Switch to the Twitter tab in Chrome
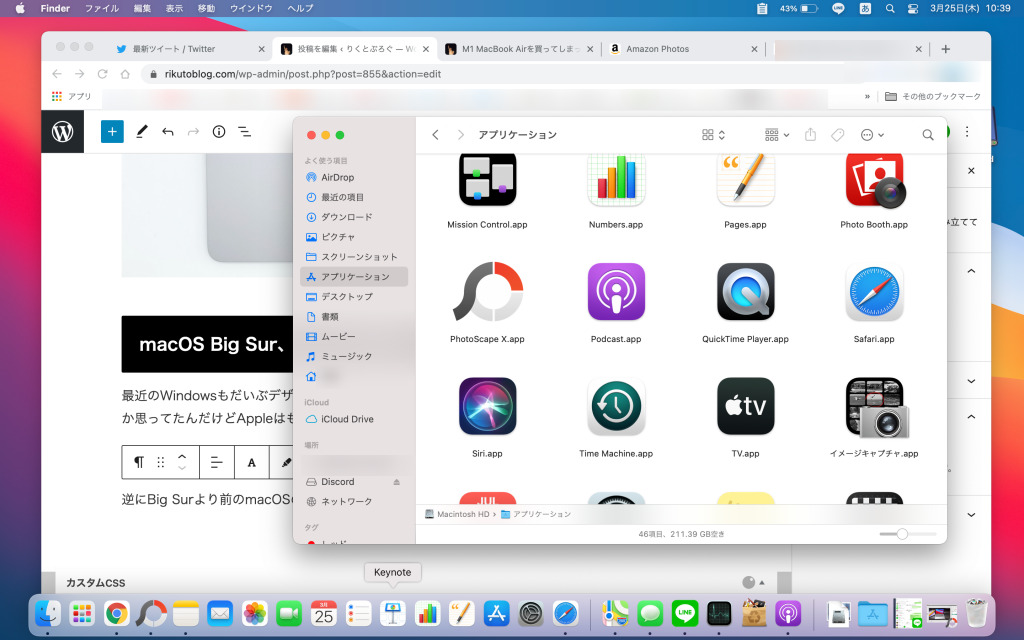The image size is (1024, 640). tap(190, 49)
